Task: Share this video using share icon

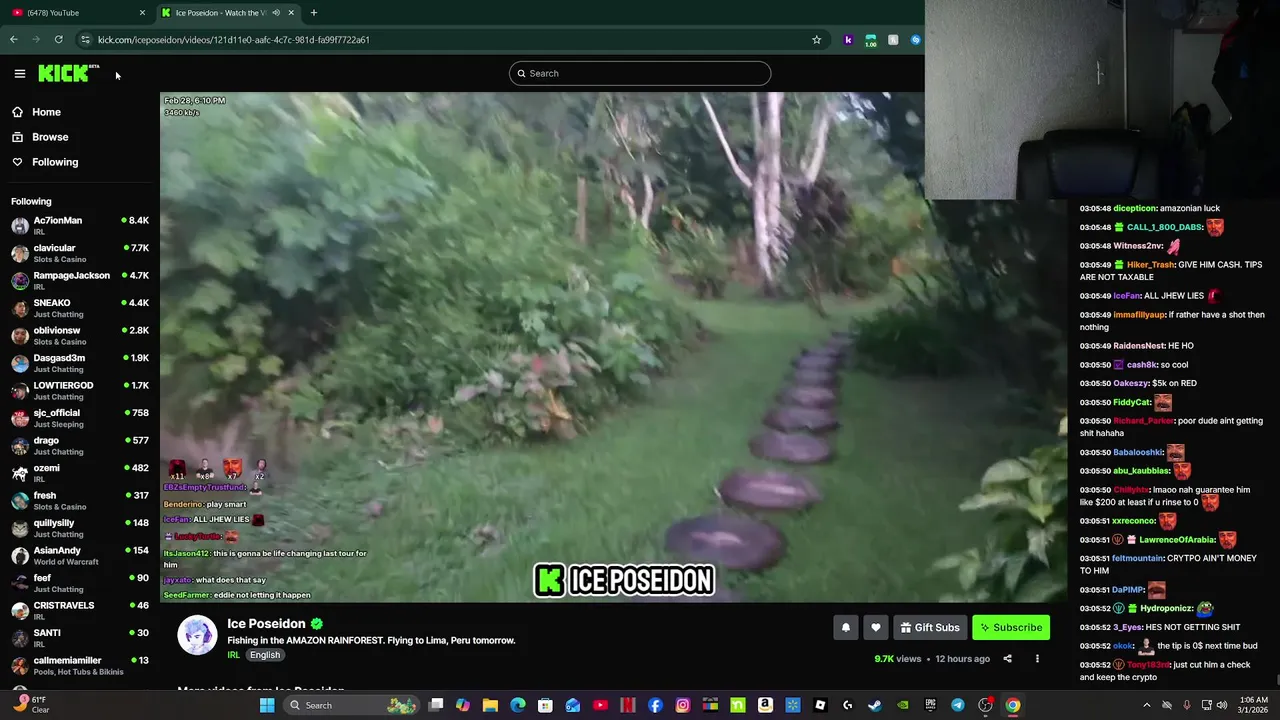Action: [1007, 659]
